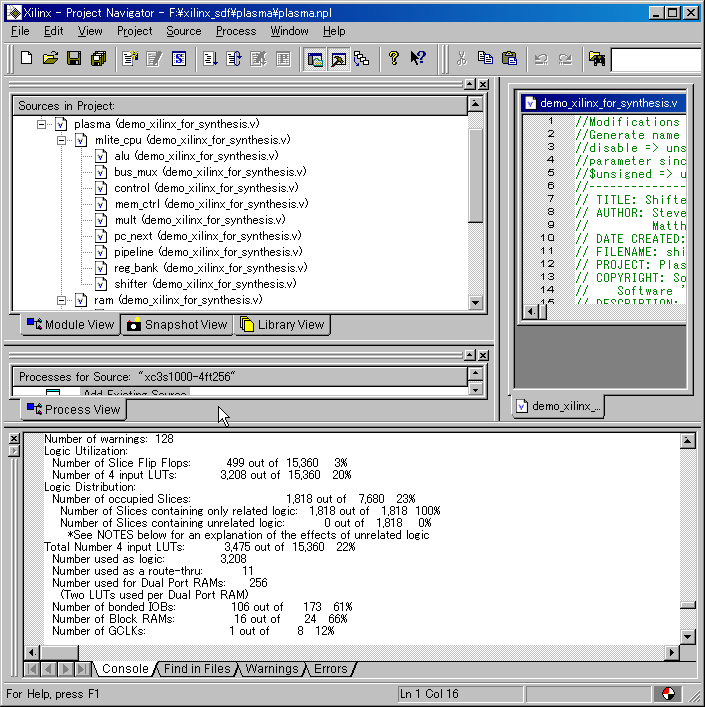Switch to Snapshot View tab
The width and height of the screenshot is (705, 707).
pos(177,325)
